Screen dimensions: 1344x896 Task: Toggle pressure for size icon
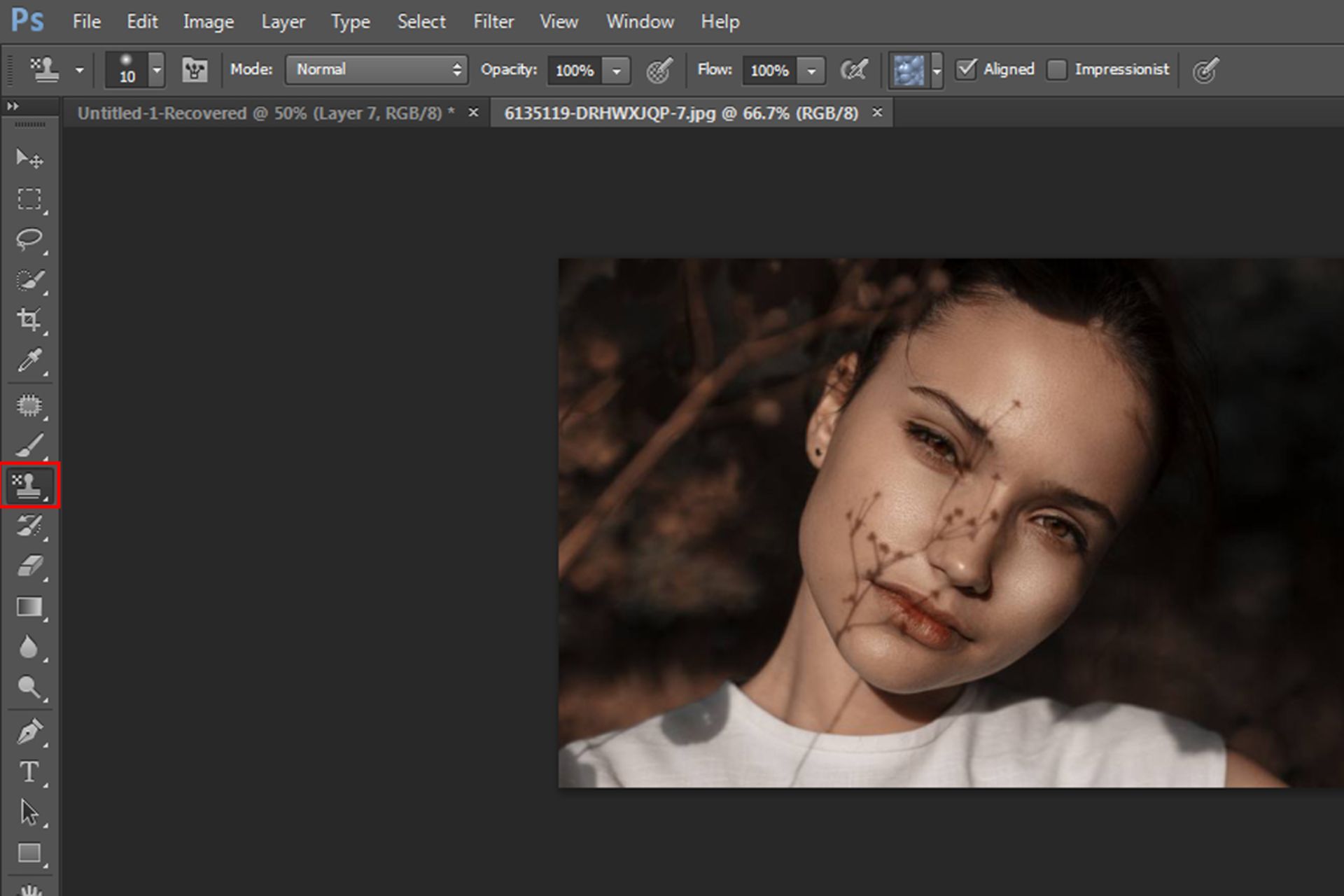[1205, 69]
